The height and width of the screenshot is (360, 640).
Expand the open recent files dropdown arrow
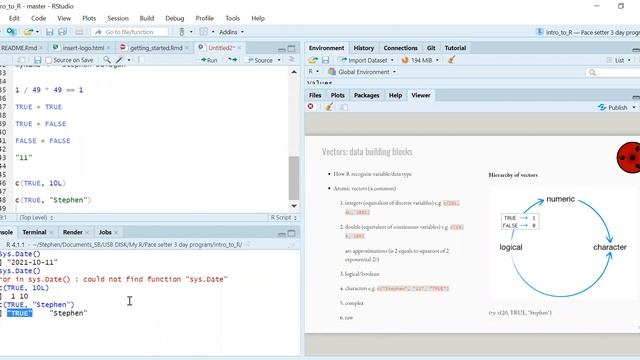(37, 32)
